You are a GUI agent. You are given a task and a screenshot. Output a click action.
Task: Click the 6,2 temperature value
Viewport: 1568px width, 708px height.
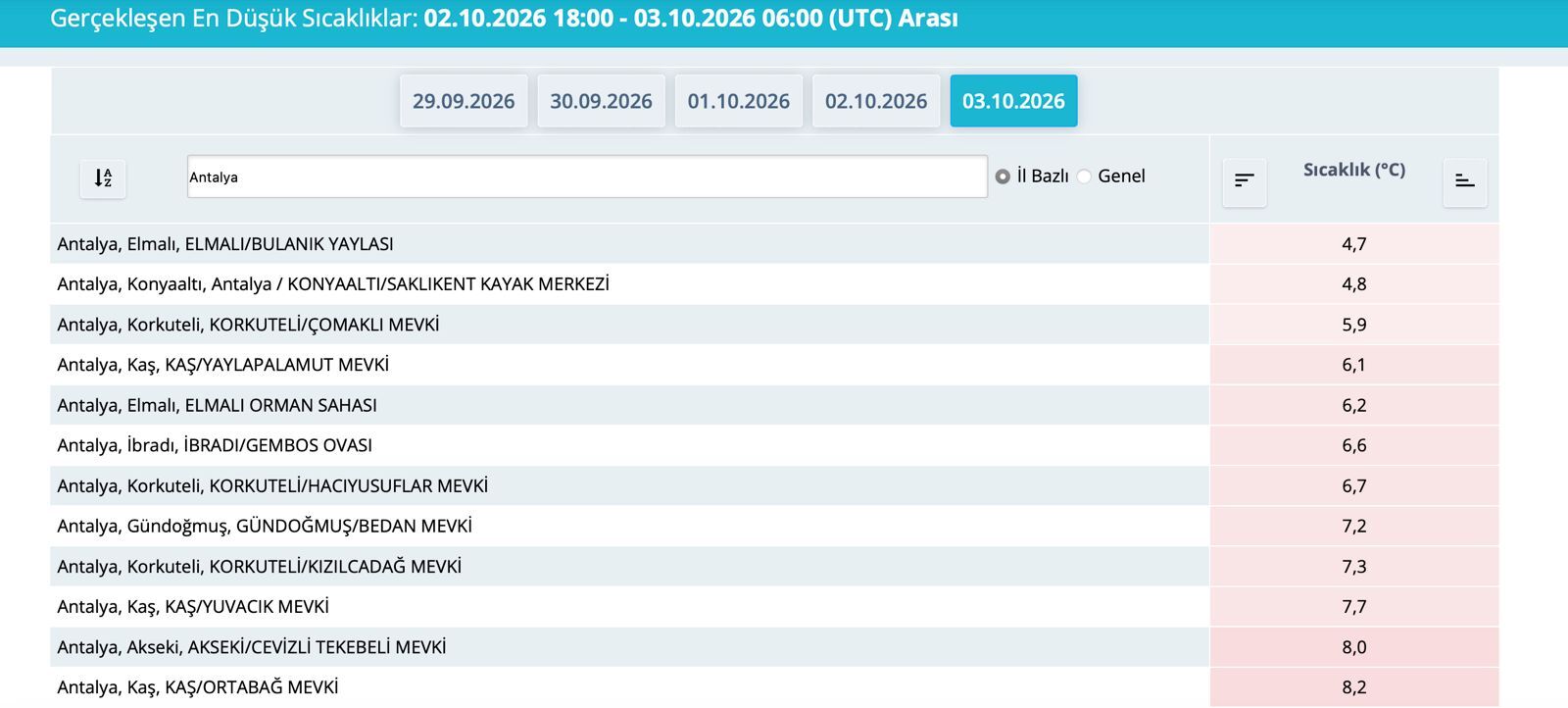[x=1354, y=405]
